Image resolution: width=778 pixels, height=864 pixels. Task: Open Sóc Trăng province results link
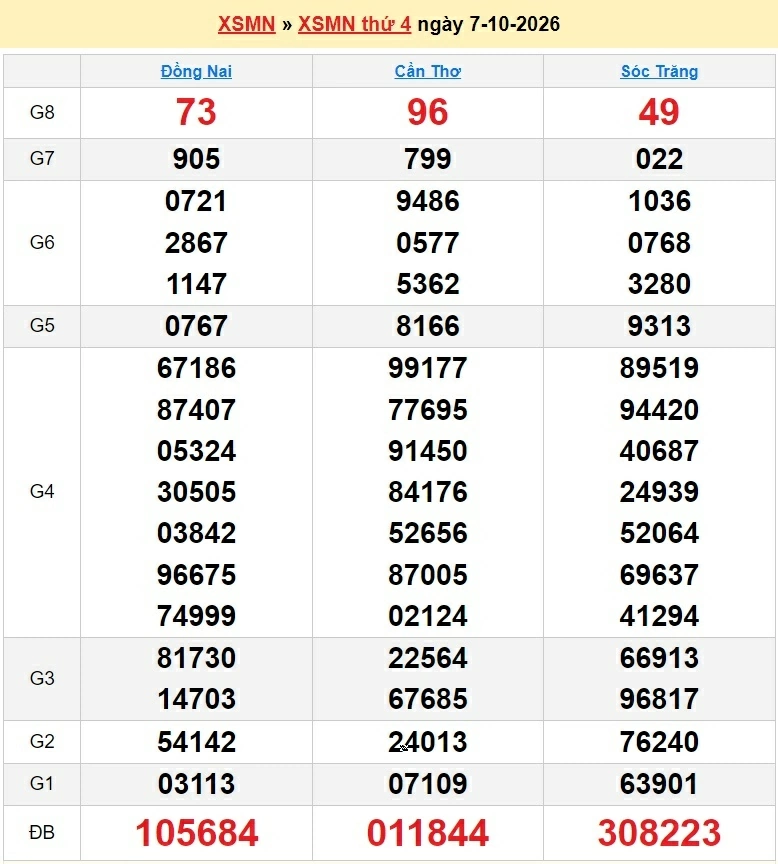659,71
